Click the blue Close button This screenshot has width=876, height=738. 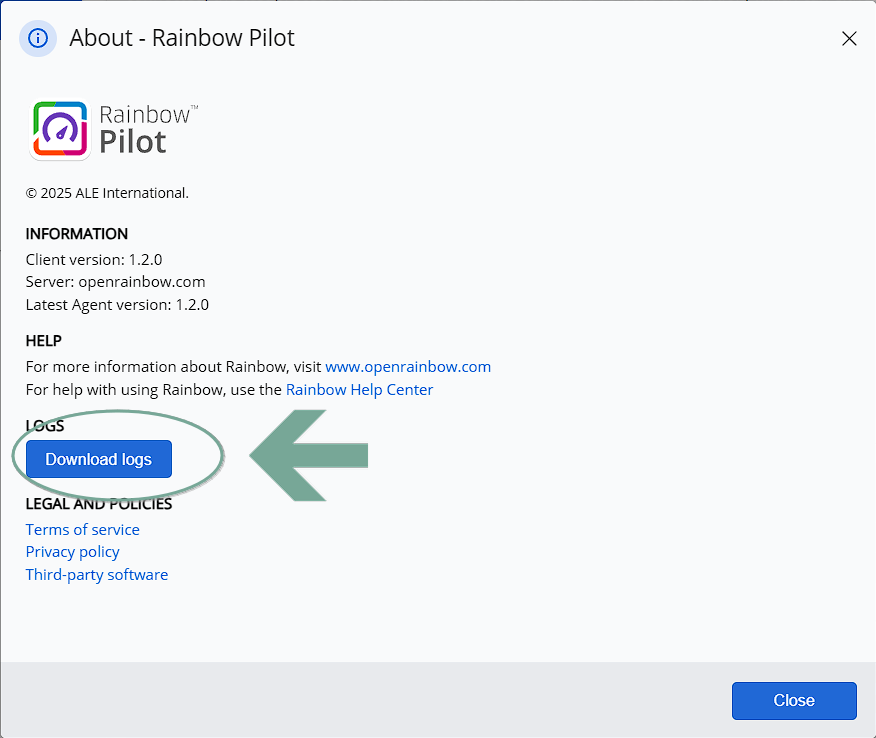794,700
